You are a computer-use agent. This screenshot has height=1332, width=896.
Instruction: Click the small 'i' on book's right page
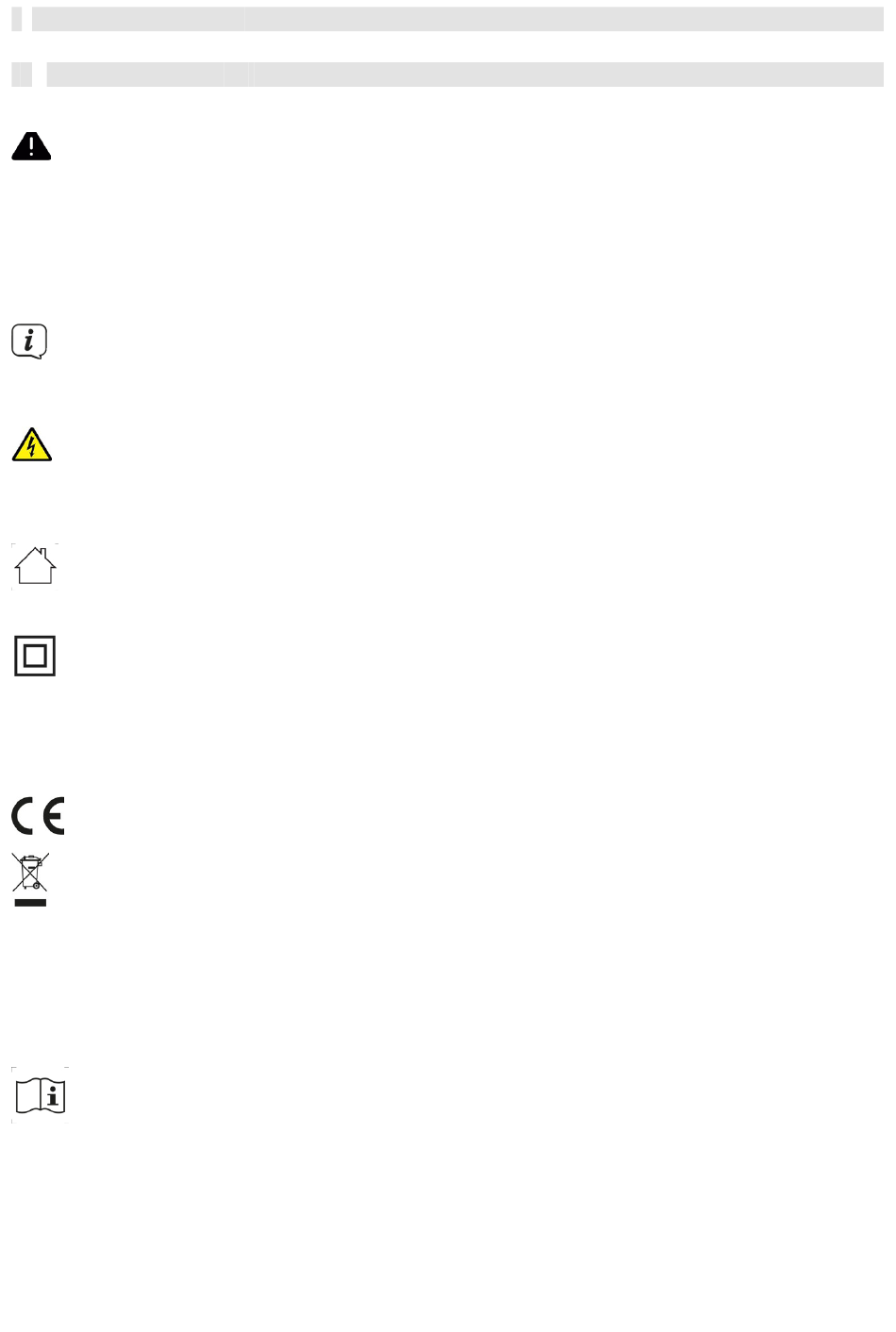click(54, 1096)
